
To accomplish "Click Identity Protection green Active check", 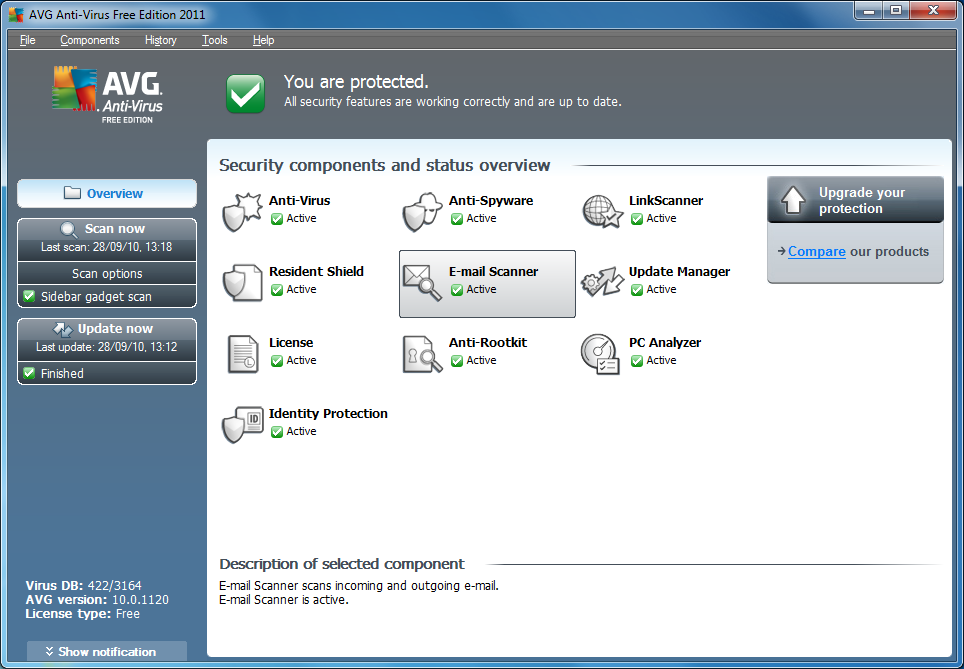I will (x=277, y=432).
